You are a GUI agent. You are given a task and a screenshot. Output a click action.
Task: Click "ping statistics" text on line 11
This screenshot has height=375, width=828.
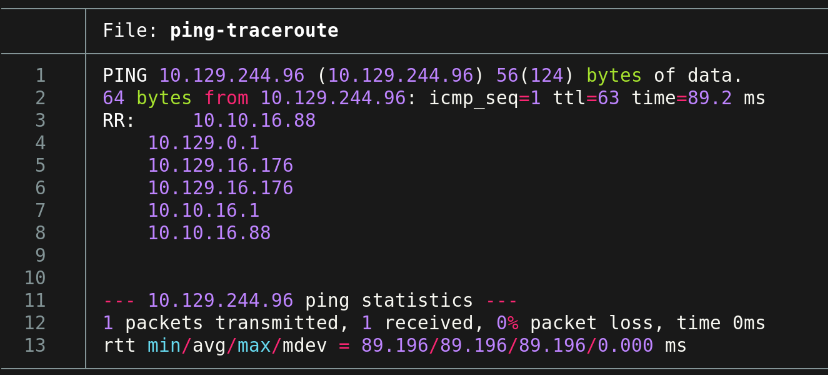(389, 301)
